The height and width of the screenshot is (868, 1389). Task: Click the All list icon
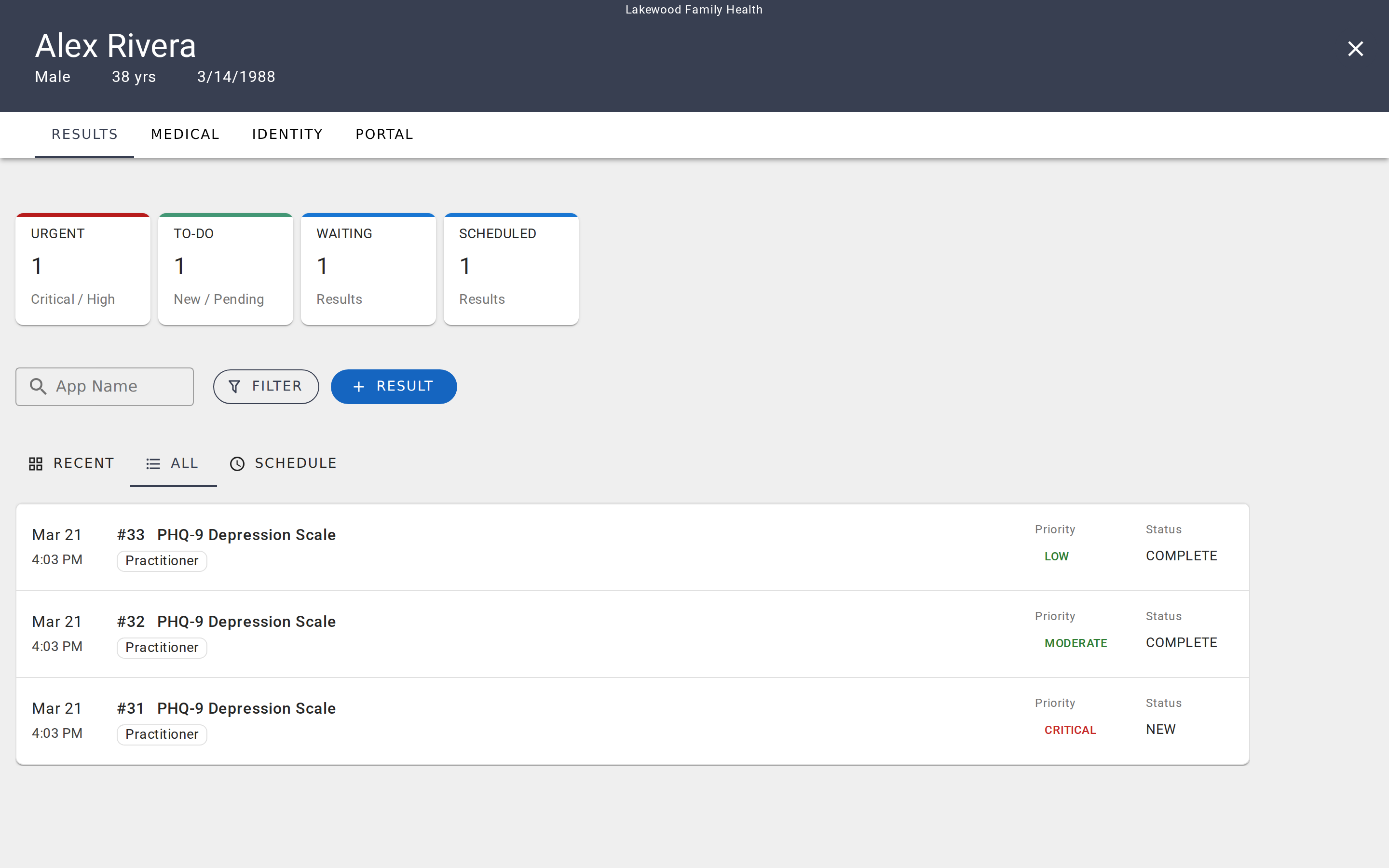click(x=153, y=464)
